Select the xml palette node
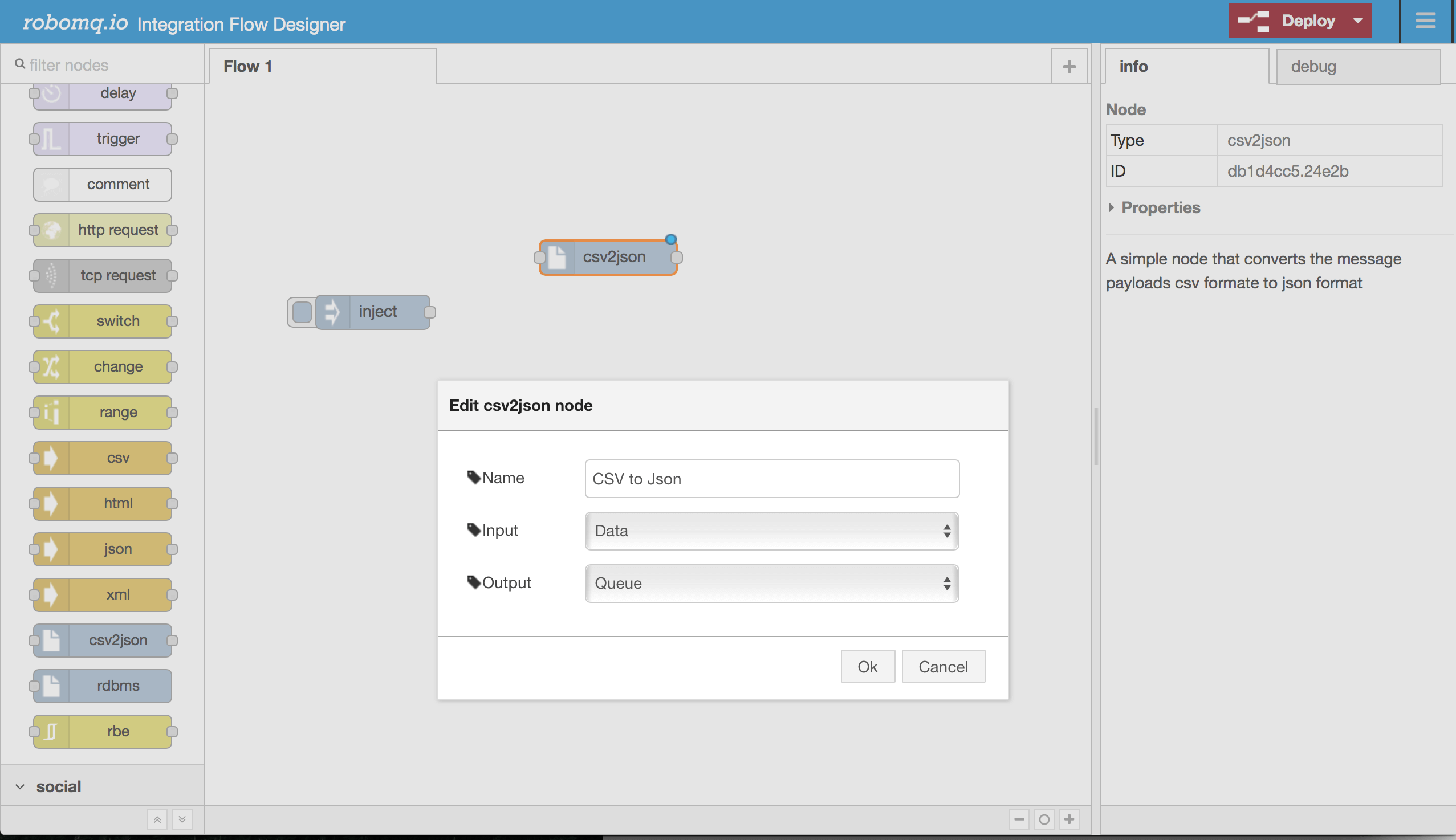 tap(103, 594)
